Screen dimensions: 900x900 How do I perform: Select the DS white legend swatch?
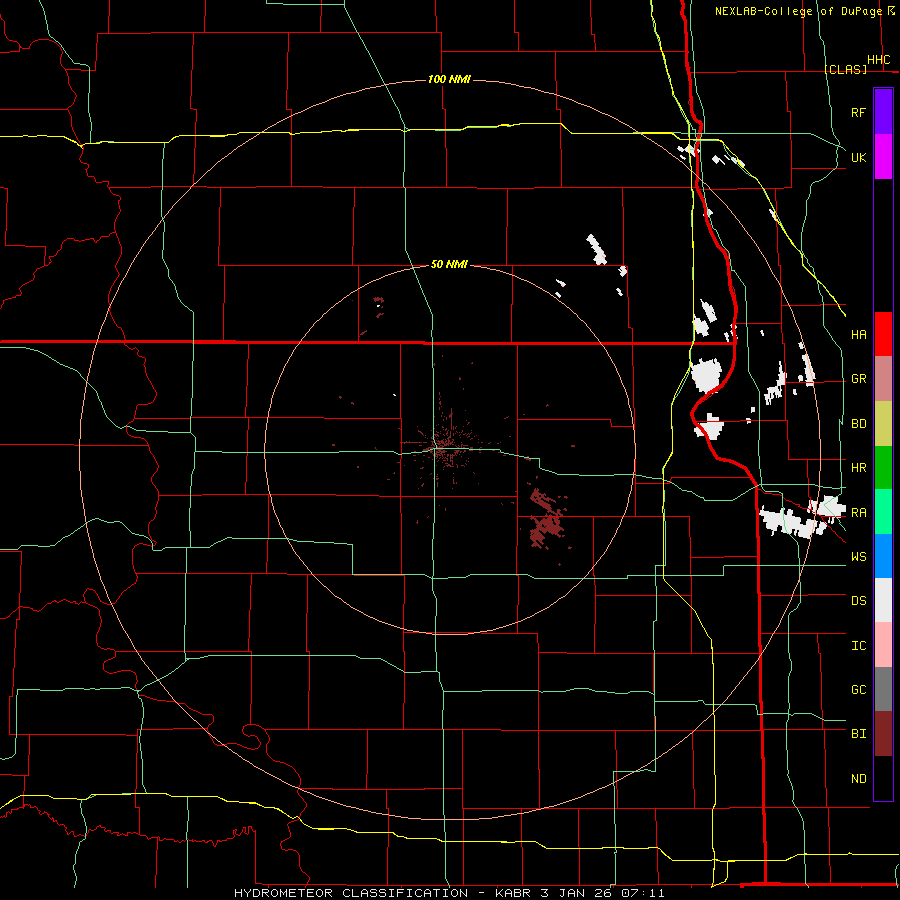883,600
